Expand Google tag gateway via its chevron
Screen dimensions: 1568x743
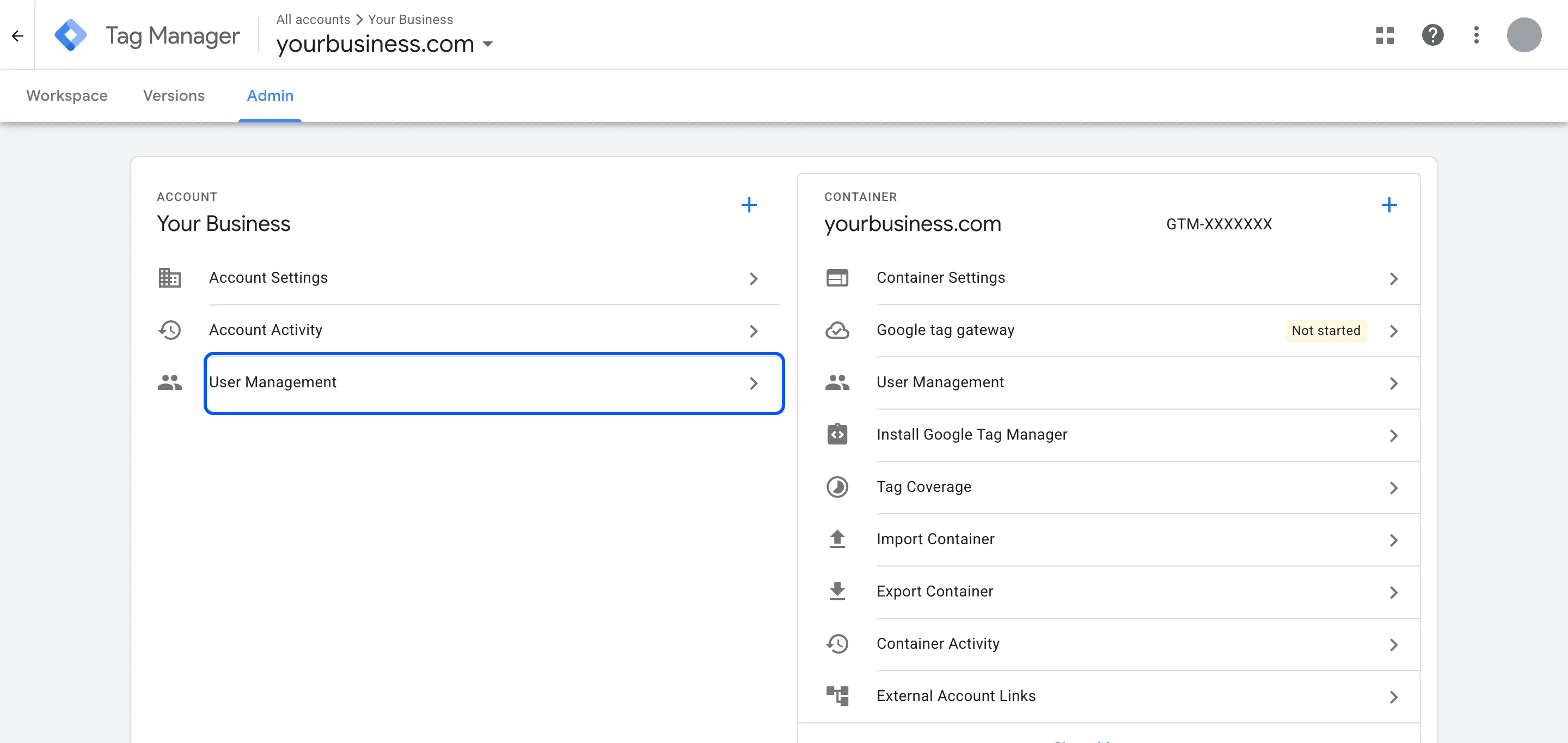coord(1393,331)
